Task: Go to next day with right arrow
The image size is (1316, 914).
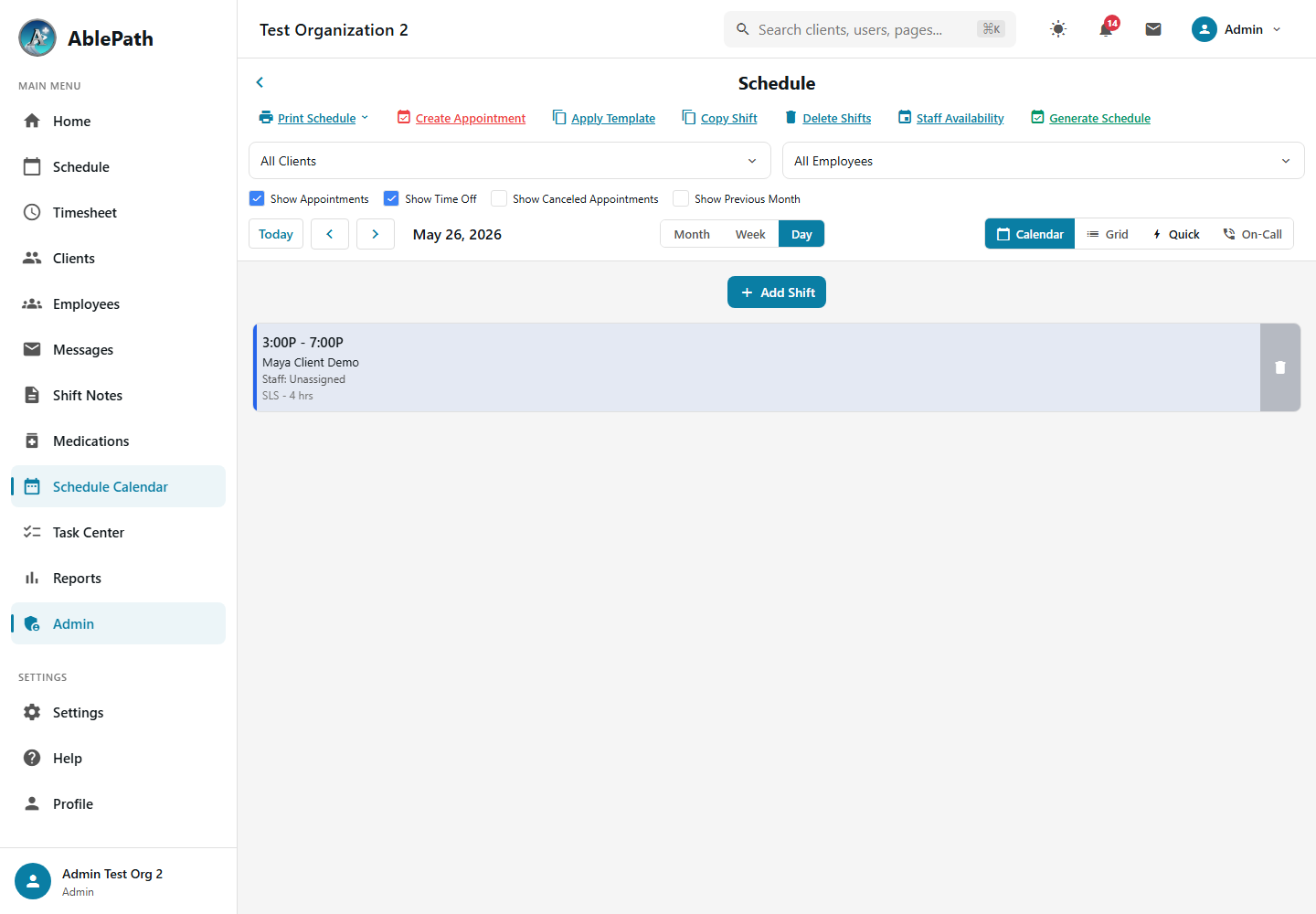Action: (x=376, y=234)
